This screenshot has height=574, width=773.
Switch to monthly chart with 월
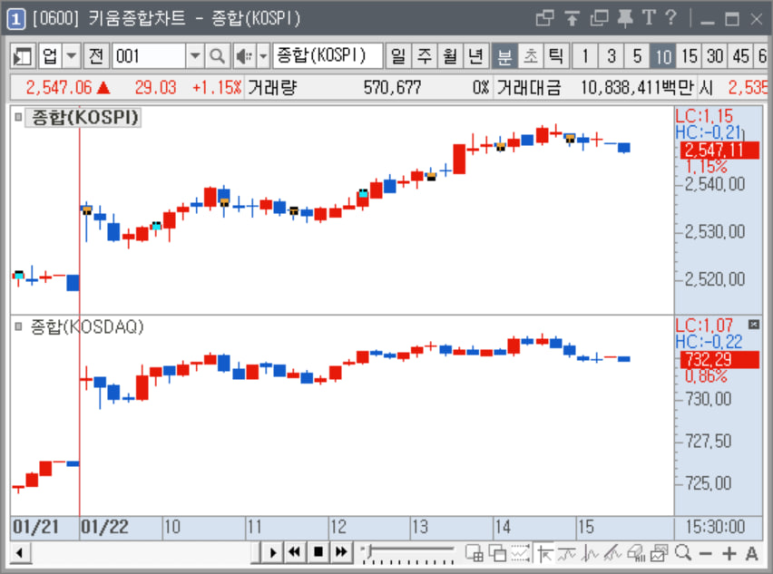pyautogui.click(x=450, y=56)
